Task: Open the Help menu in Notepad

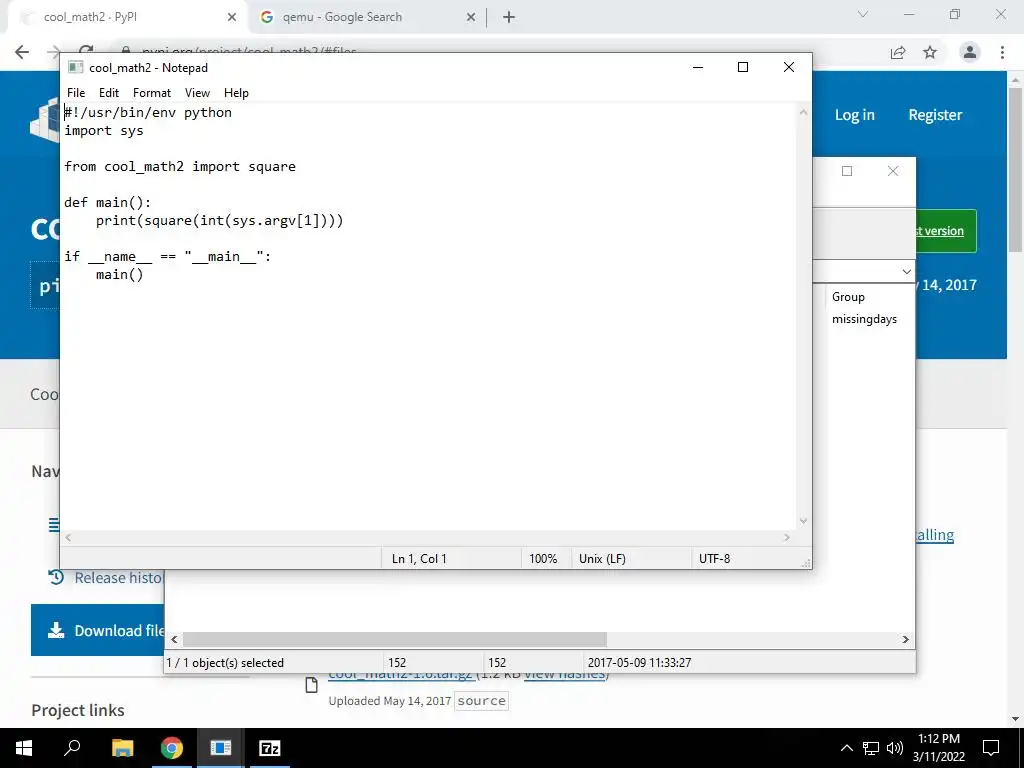Action: point(236,93)
